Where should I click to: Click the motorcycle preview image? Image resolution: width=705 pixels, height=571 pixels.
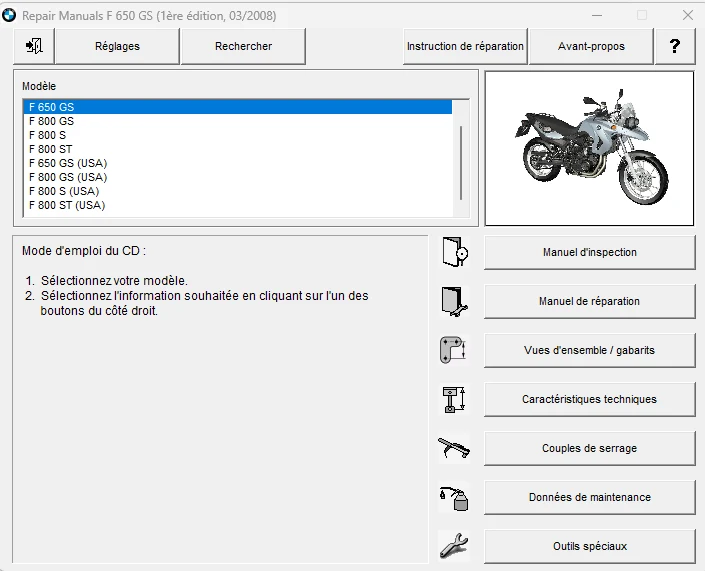tap(589, 148)
